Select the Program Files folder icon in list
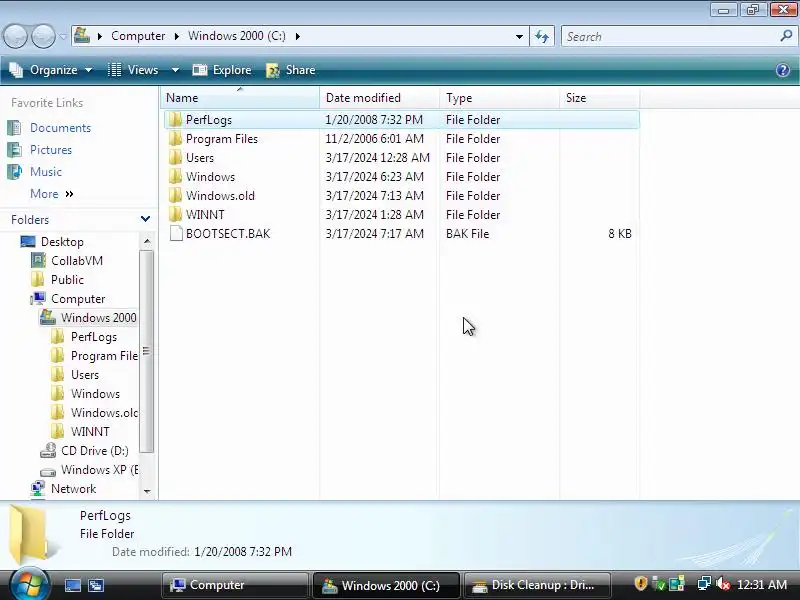The image size is (800, 600). tap(175, 139)
